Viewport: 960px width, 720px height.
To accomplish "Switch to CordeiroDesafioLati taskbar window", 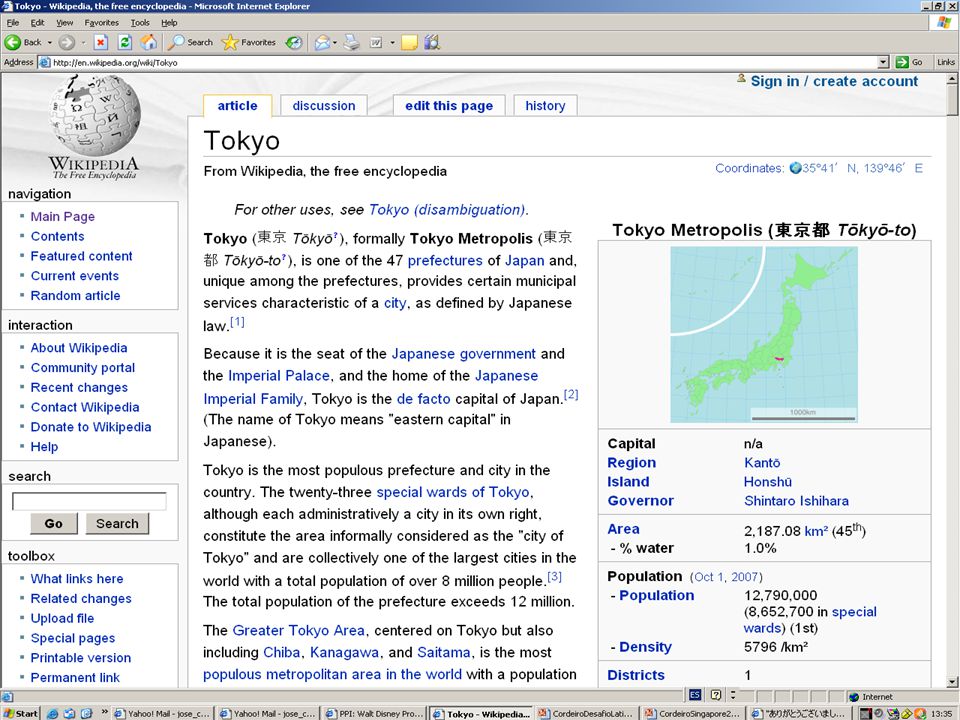I will coord(587,713).
